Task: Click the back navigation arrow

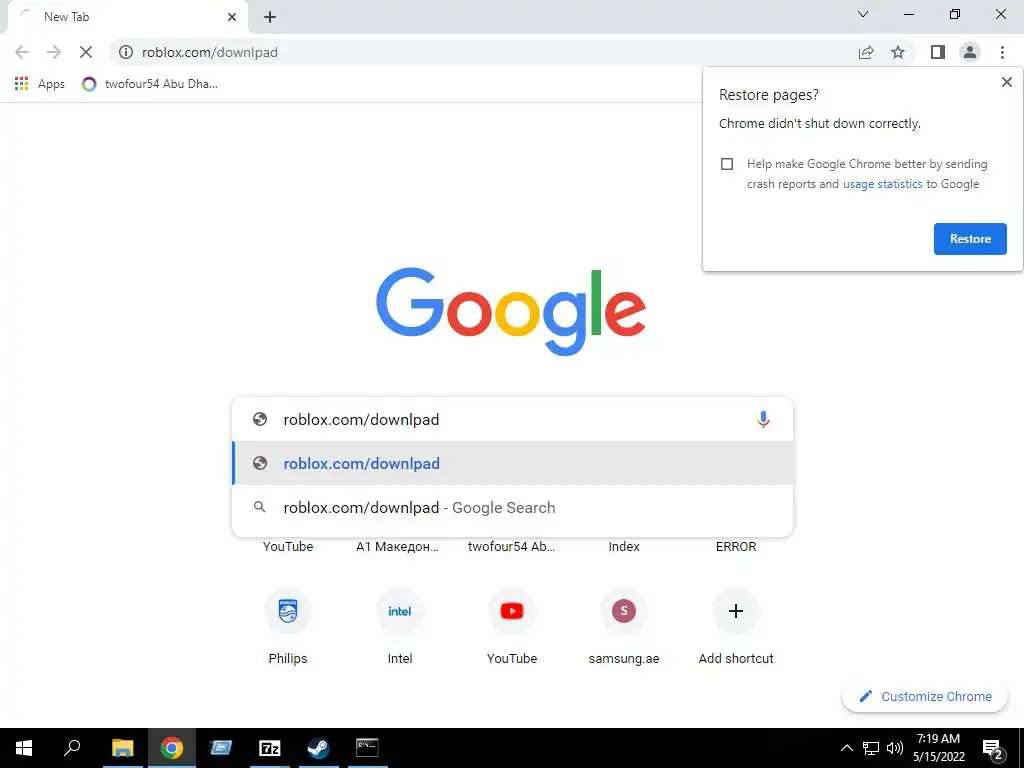Action: tap(22, 52)
